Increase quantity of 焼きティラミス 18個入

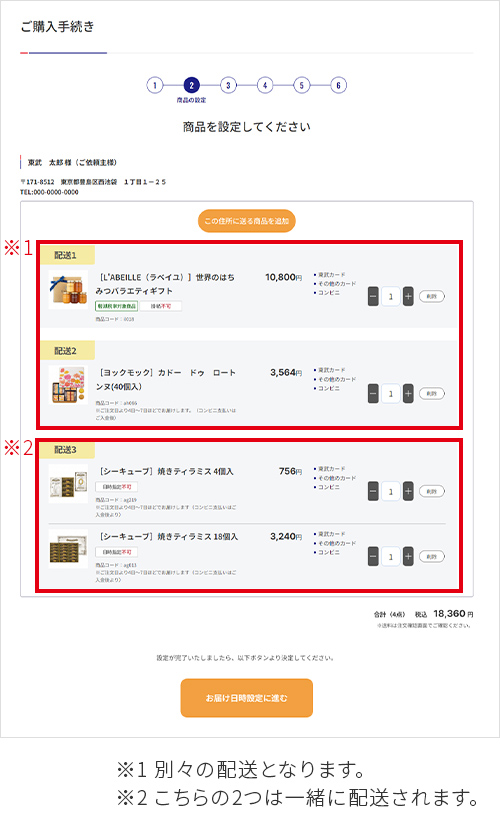click(x=408, y=557)
